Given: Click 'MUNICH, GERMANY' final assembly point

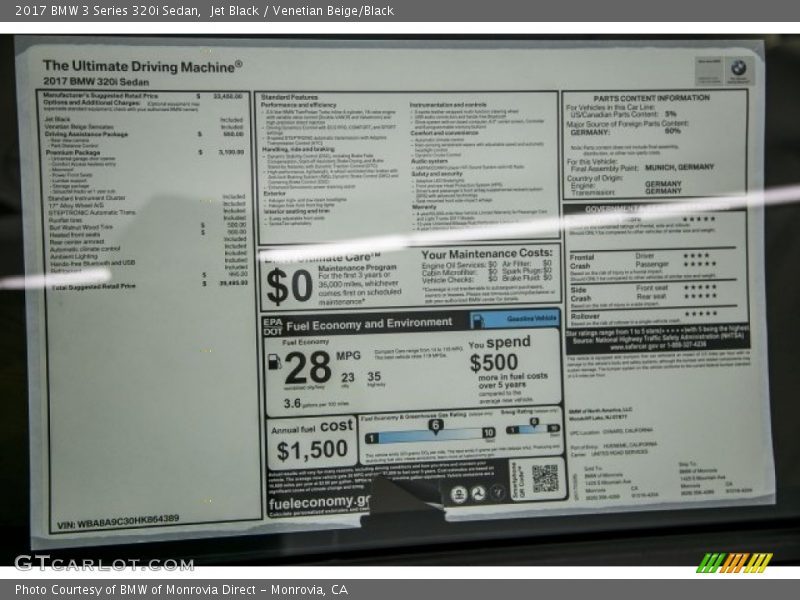Looking at the screenshot, I should pos(679,167).
